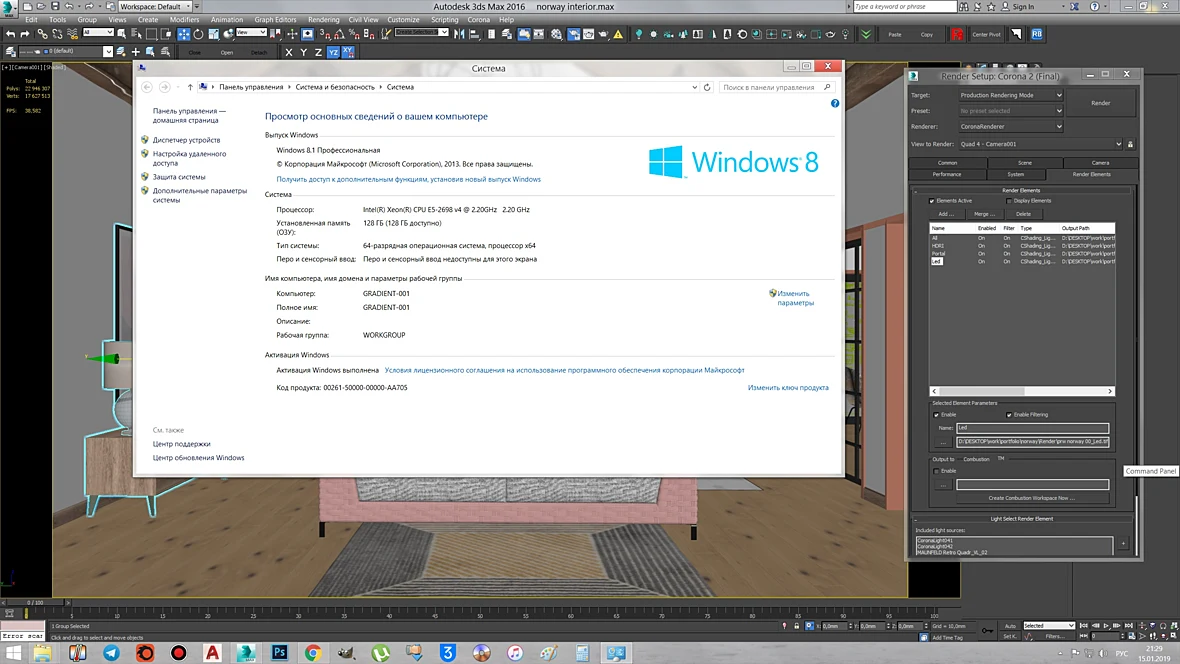This screenshot has height=664, width=1180.
Task: Click help question mark in System window
Action: (835, 103)
